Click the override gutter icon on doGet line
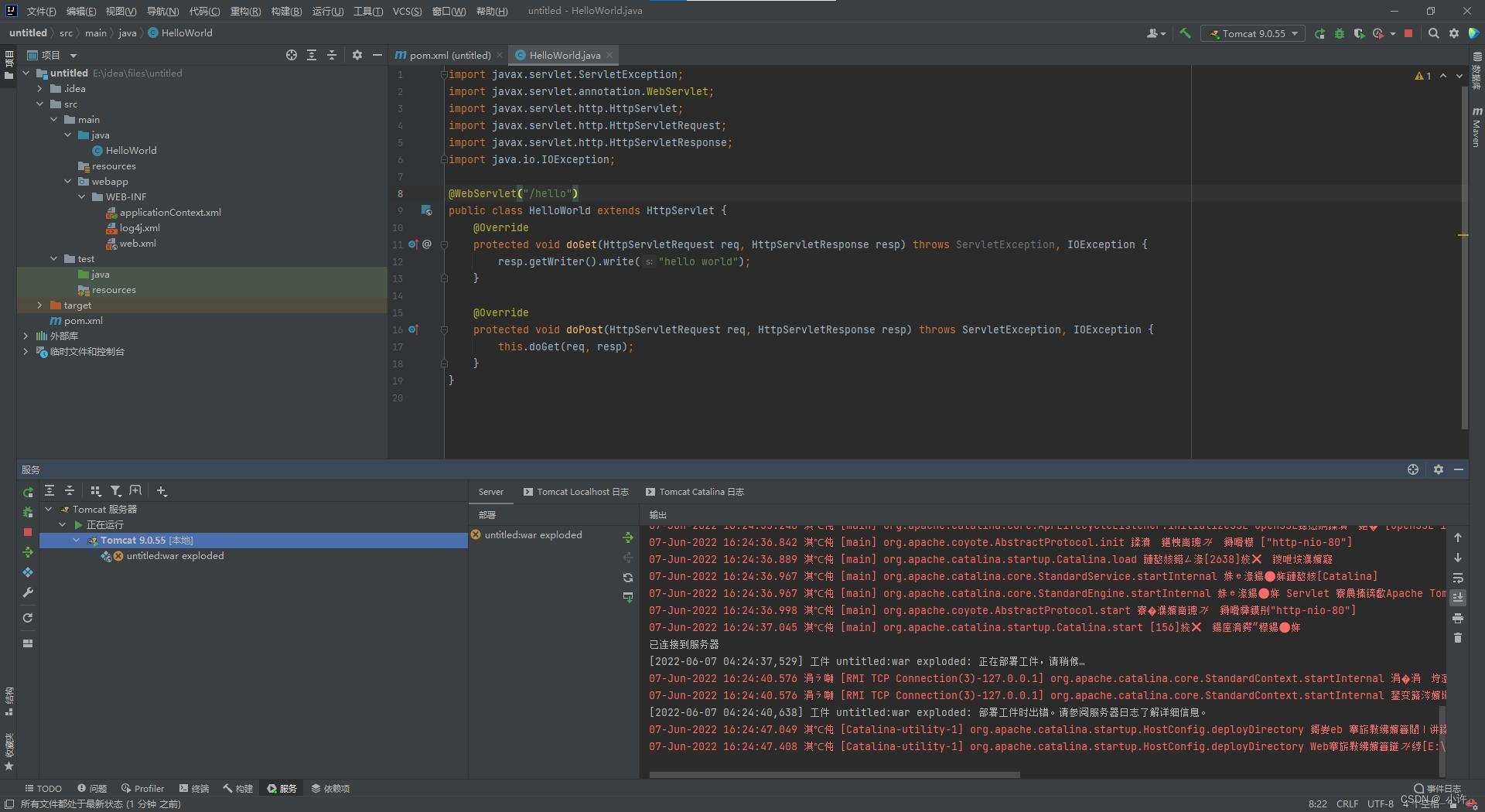Viewport: 1485px width, 812px height. (x=413, y=244)
